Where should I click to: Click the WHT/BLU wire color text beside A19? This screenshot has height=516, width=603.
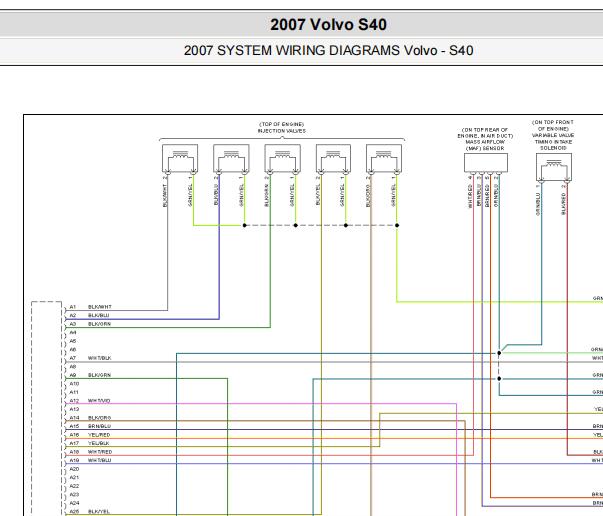(99, 460)
